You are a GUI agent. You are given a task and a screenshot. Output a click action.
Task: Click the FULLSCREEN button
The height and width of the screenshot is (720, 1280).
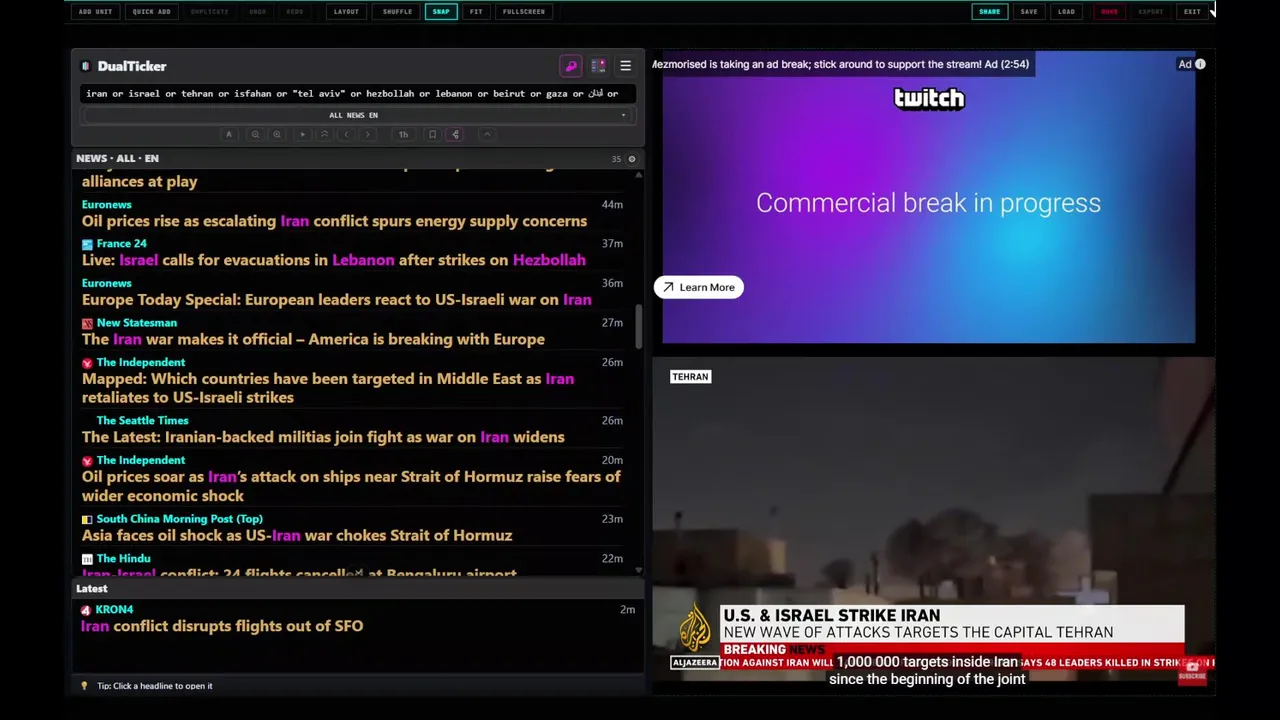(x=524, y=12)
